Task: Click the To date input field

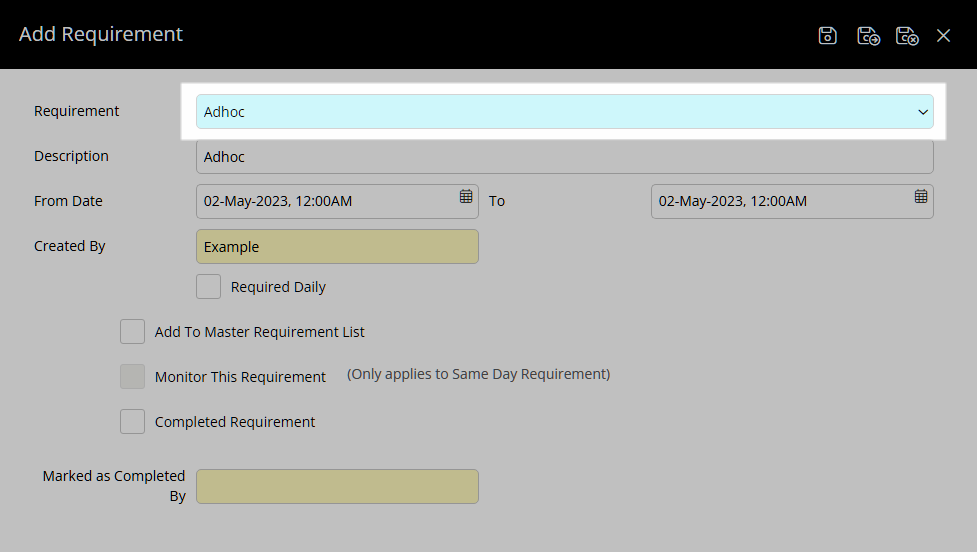Action: pos(792,201)
